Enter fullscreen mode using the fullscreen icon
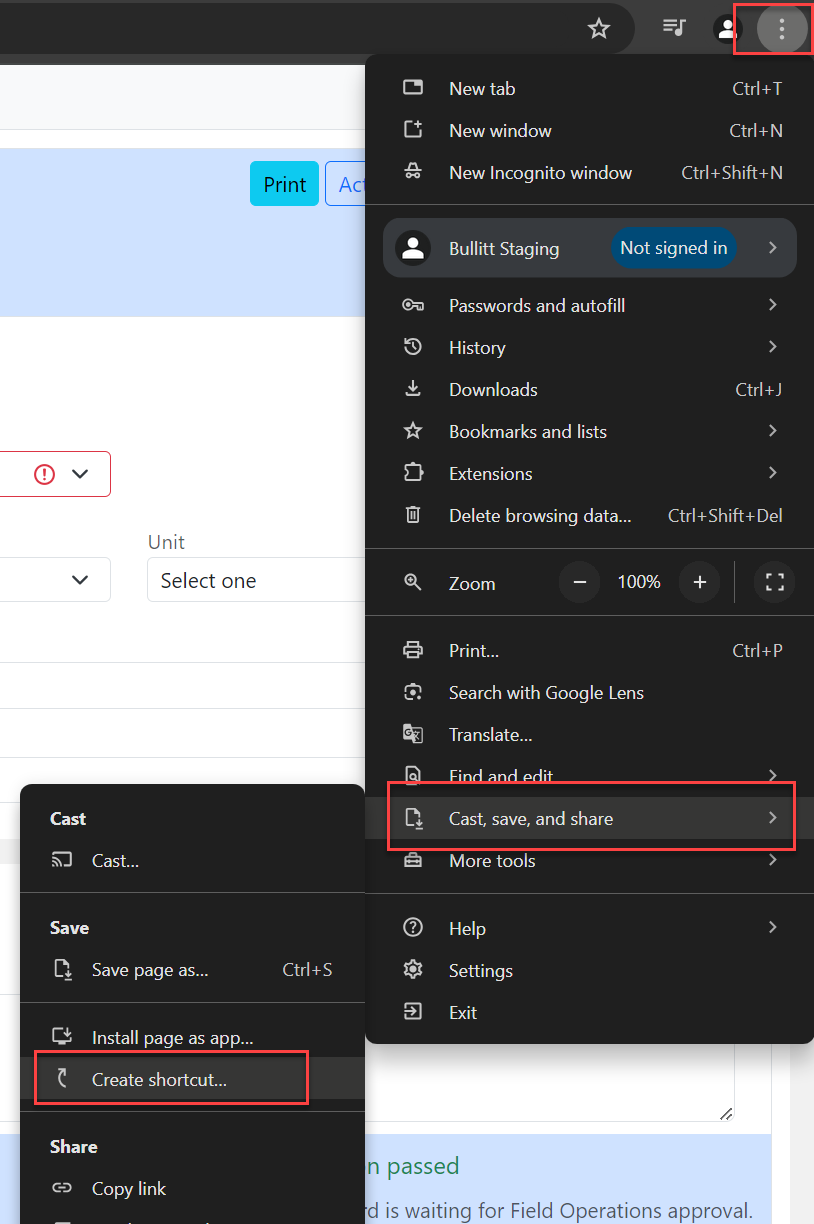814x1224 pixels. click(x=774, y=582)
